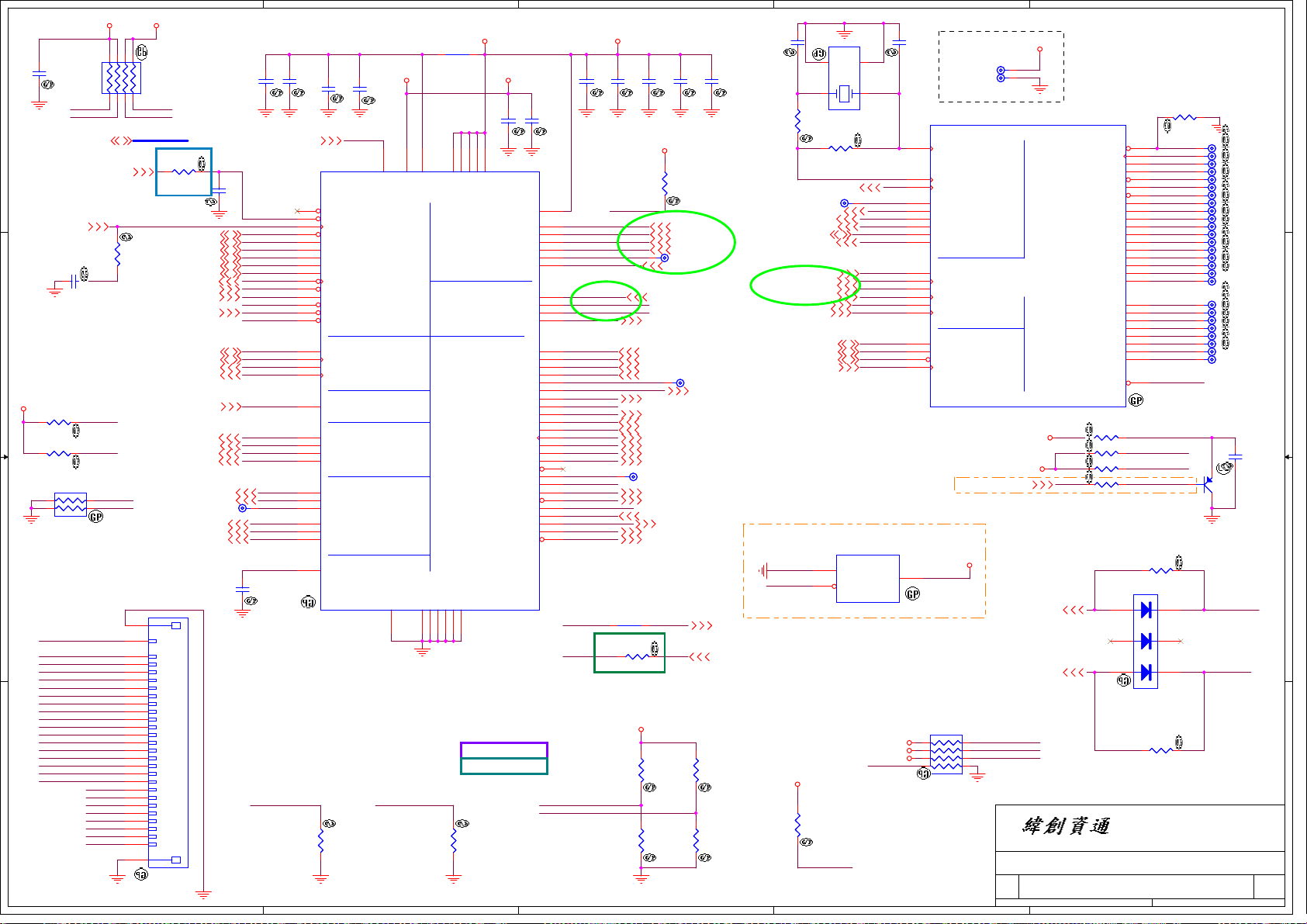Screen dimensions: 1307x924
Task: Select the blue square component in orange dashed box
Action: point(868,579)
